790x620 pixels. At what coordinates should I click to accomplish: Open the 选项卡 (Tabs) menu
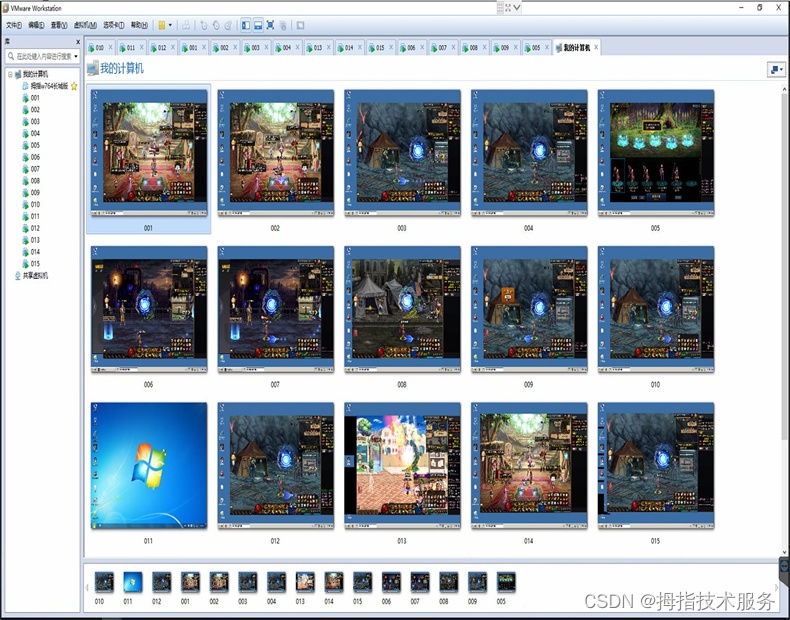click(113, 25)
